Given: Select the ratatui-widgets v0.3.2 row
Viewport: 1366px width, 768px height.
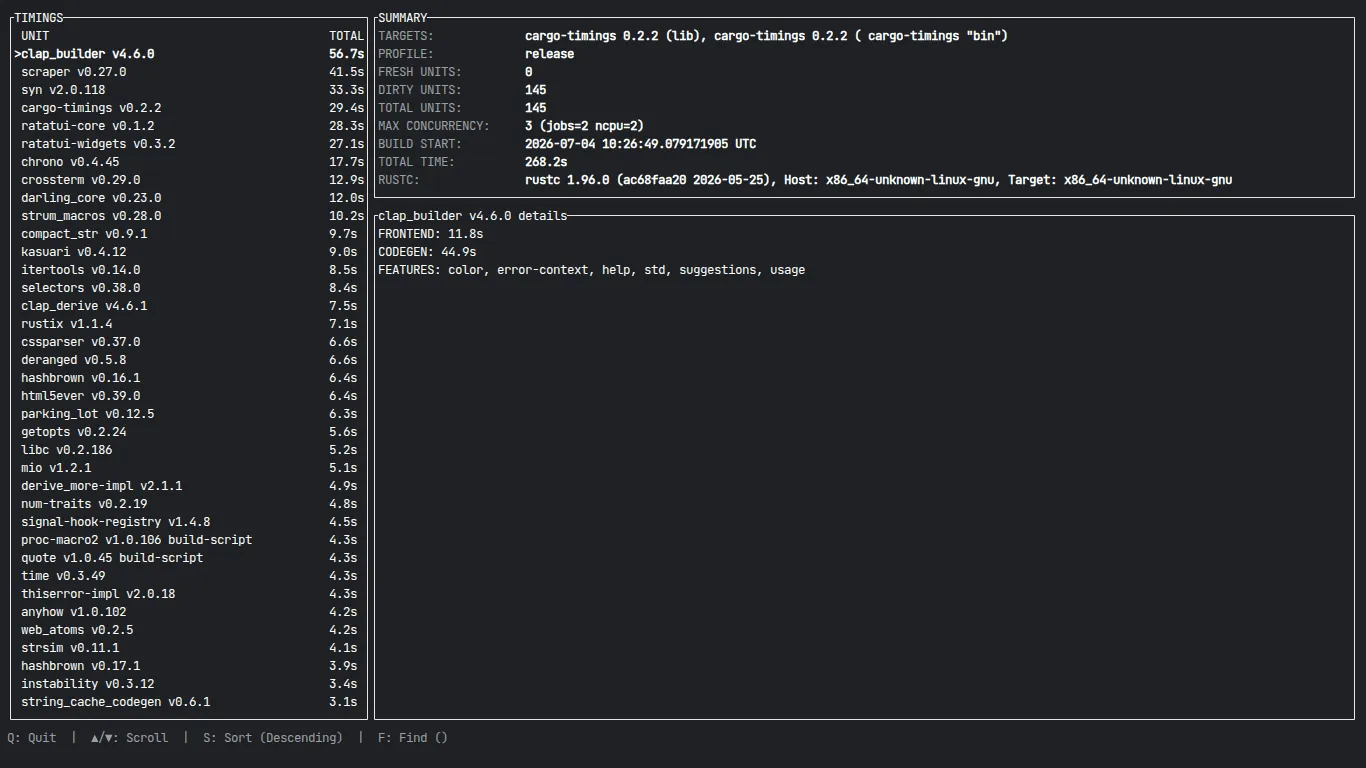Looking at the screenshot, I should 189,144.
